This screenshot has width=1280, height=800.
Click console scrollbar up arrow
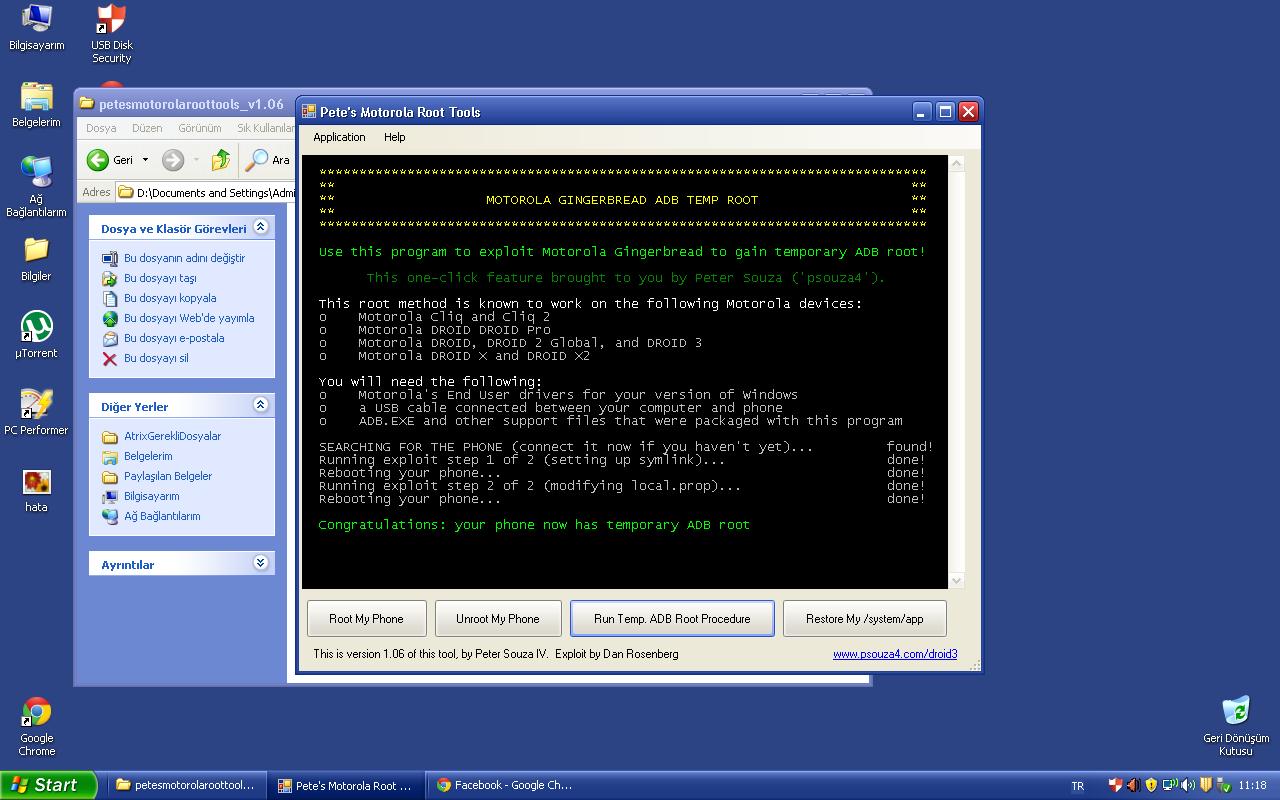(x=957, y=164)
